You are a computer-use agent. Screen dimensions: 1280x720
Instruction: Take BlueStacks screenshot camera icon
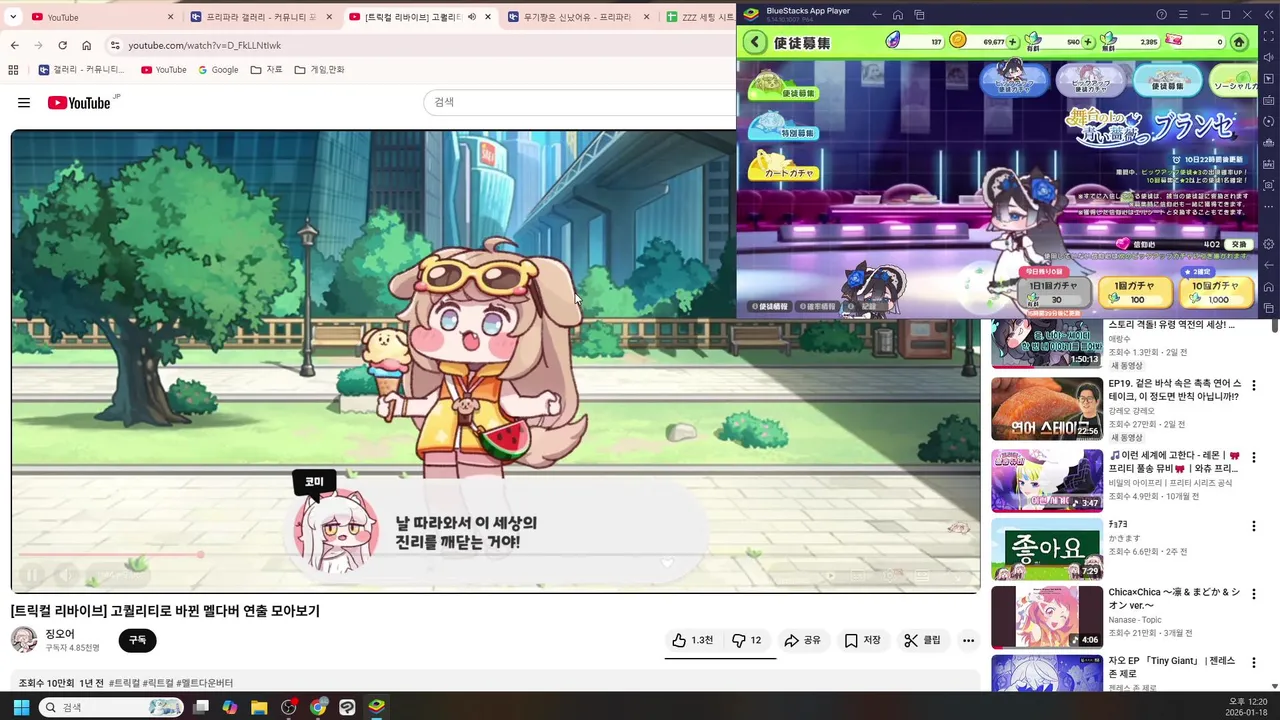[x=1269, y=185]
